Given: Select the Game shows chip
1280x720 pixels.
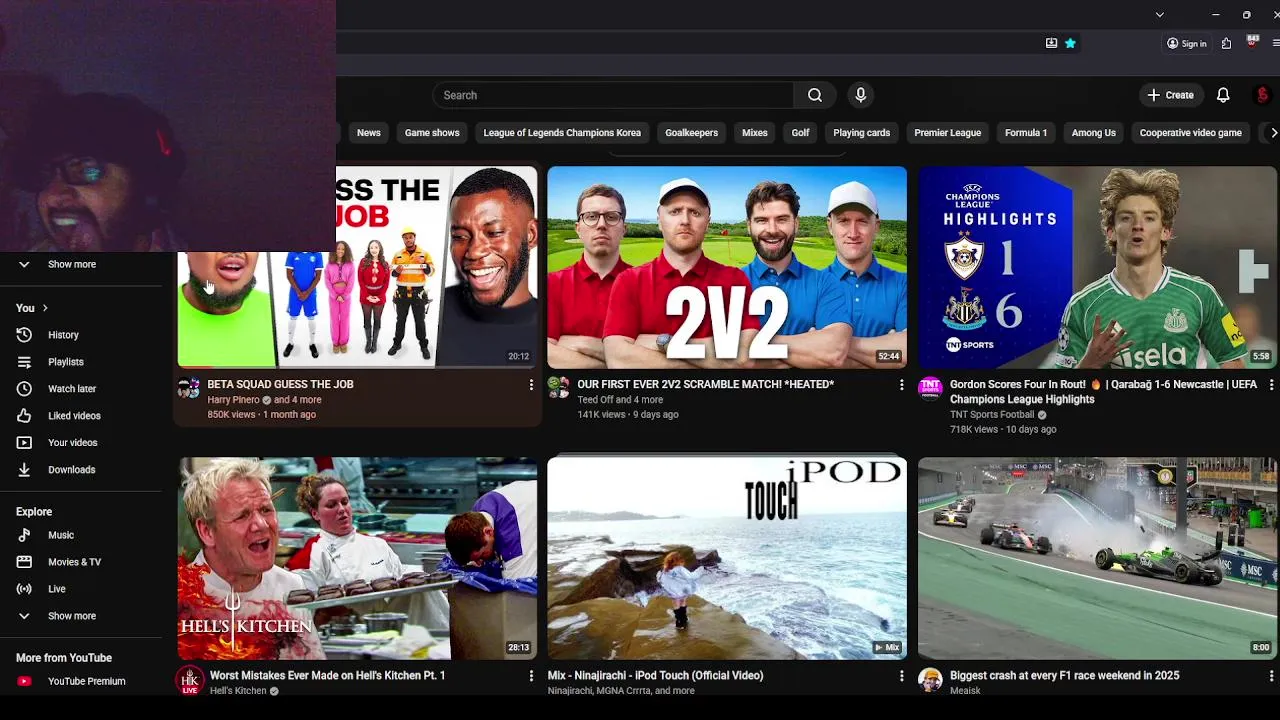Looking at the screenshot, I should click(x=432, y=133).
